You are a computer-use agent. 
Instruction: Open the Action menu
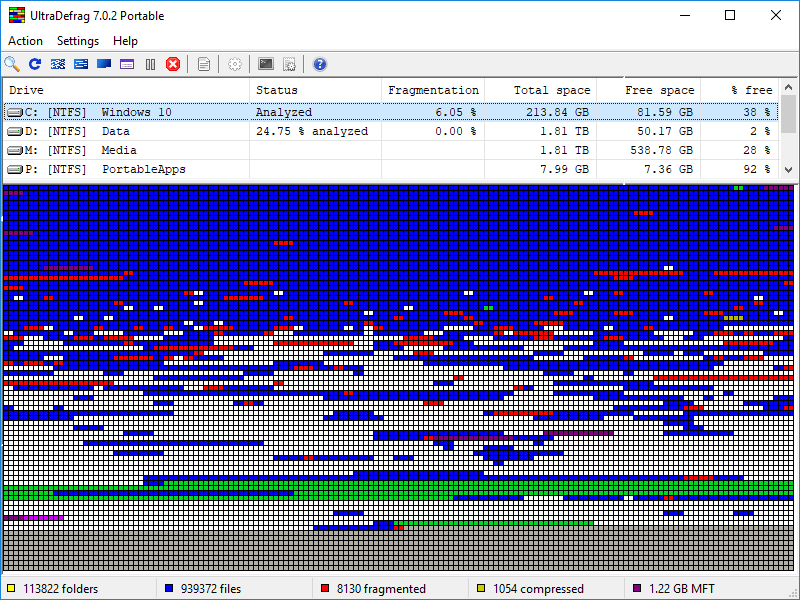tap(25, 41)
